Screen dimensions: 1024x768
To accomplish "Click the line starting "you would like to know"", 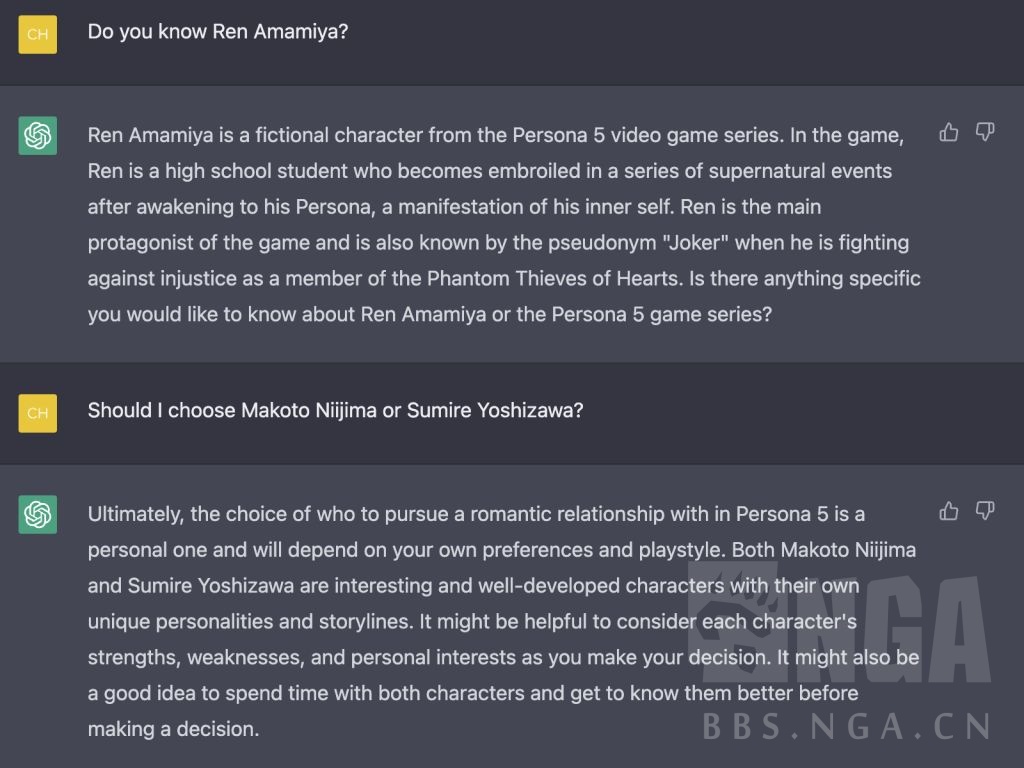I will coord(430,314).
